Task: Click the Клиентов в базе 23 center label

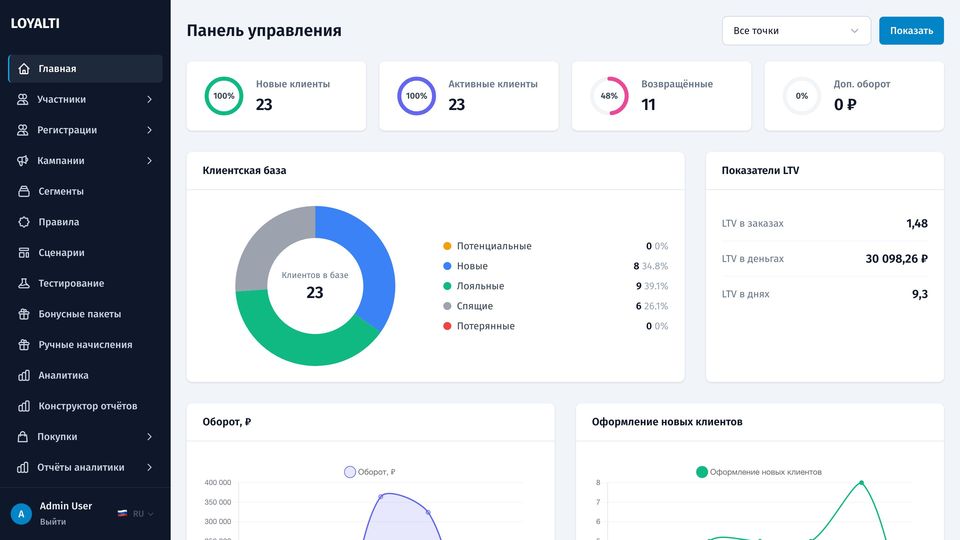Action: click(x=315, y=285)
